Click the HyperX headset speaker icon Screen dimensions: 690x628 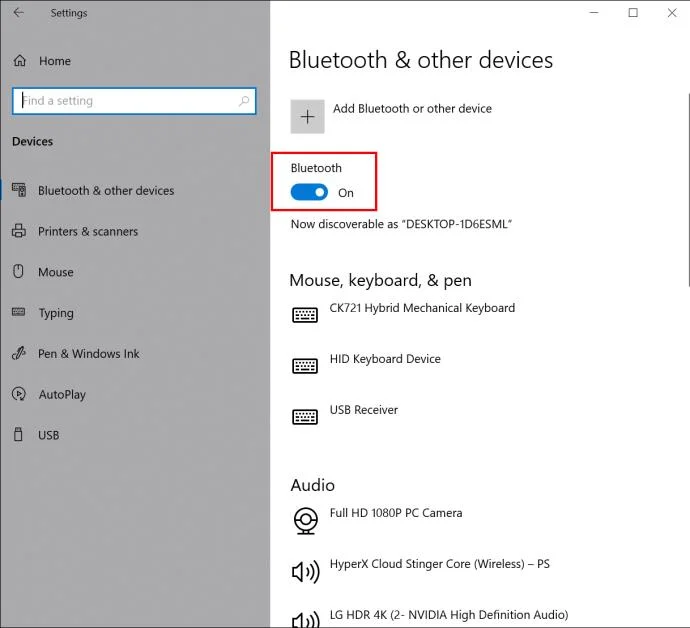[306, 572]
